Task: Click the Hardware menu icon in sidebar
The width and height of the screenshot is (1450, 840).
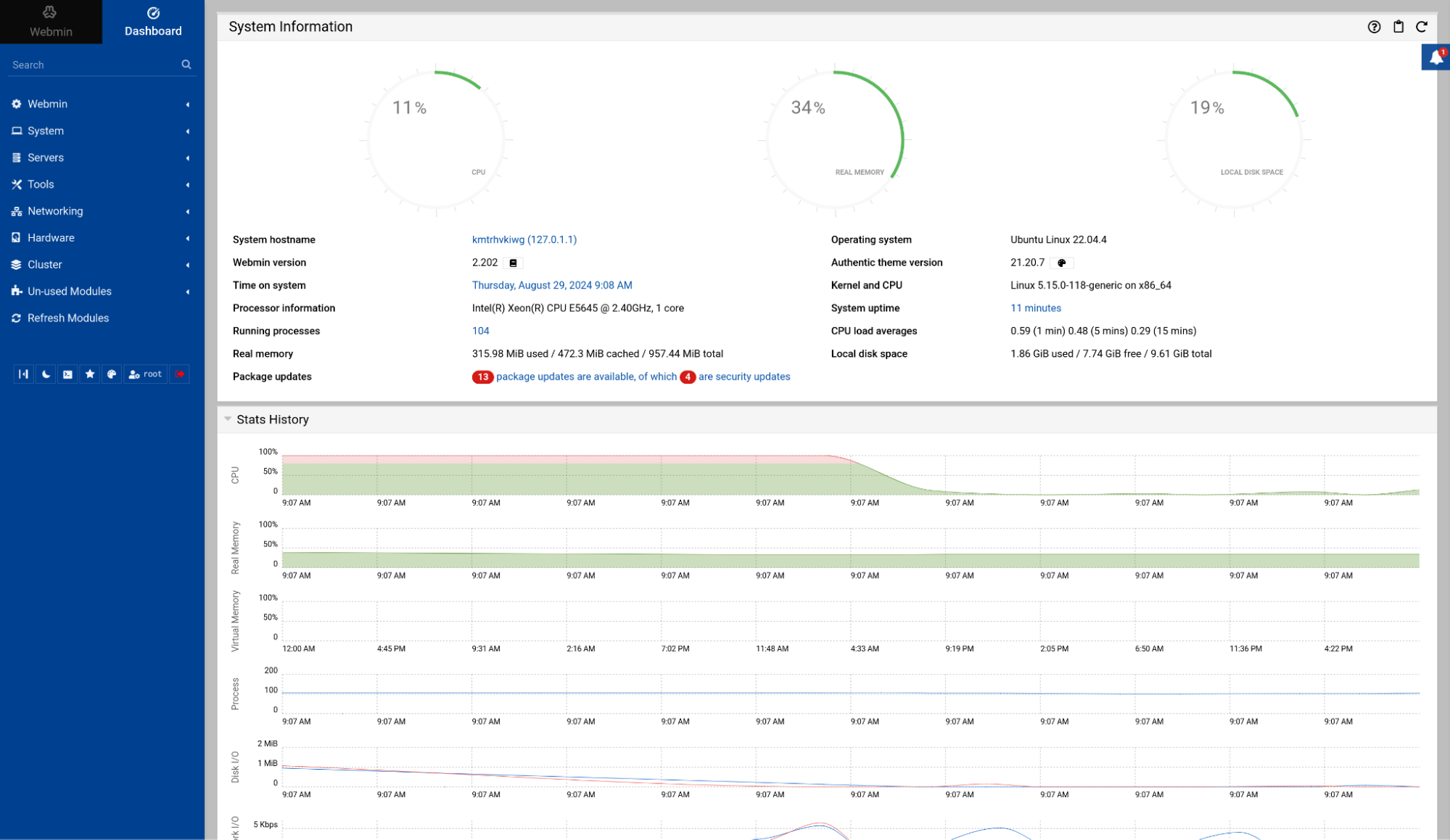Action: point(17,237)
